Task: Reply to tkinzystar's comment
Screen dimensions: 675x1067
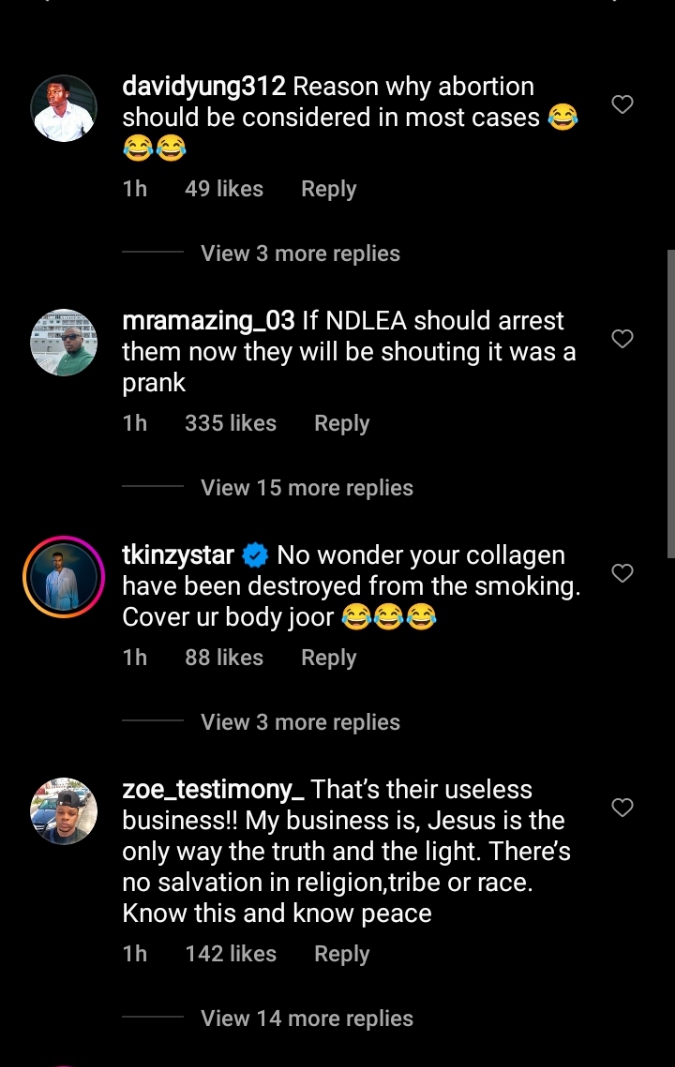Action: pyautogui.click(x=329, y=658)
